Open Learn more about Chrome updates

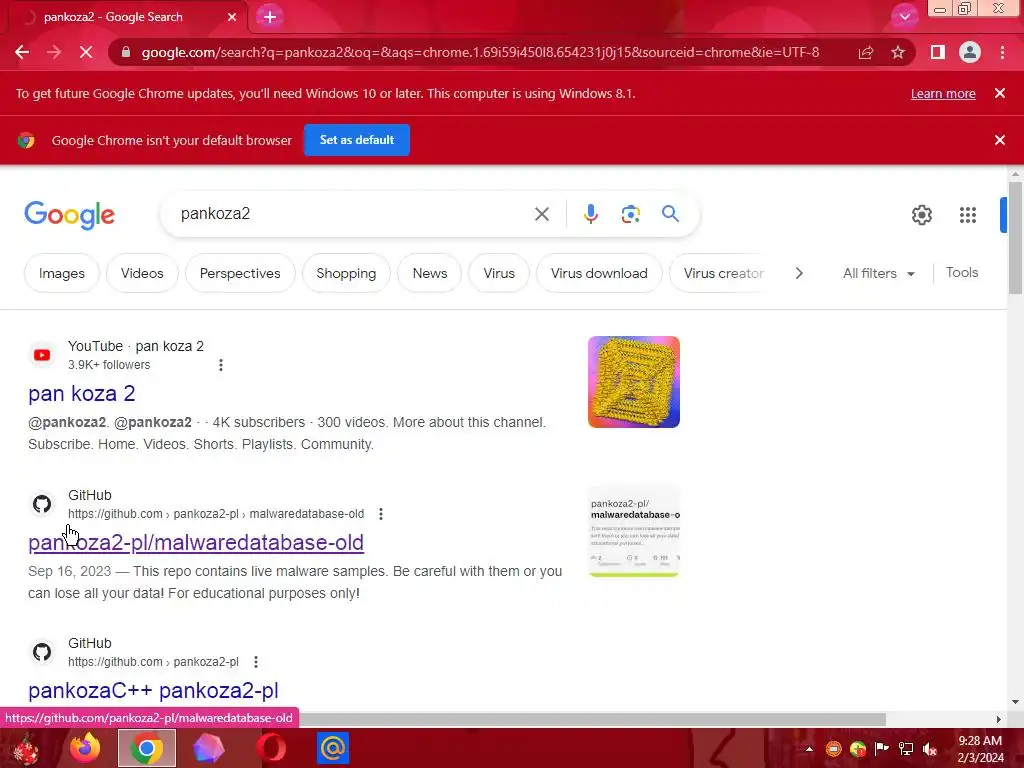coord(943,93)
